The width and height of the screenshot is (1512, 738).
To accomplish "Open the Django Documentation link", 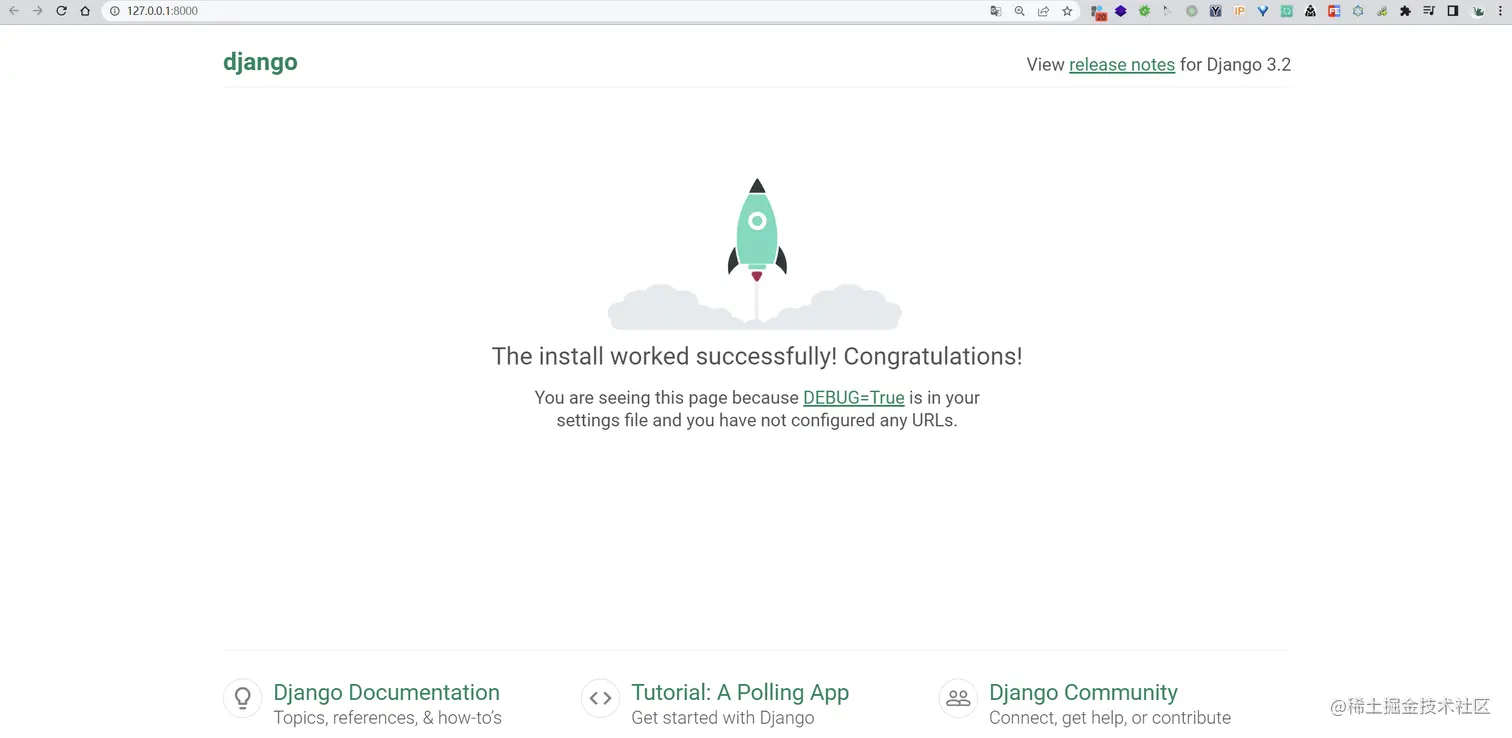I will (x=386, y=692).
